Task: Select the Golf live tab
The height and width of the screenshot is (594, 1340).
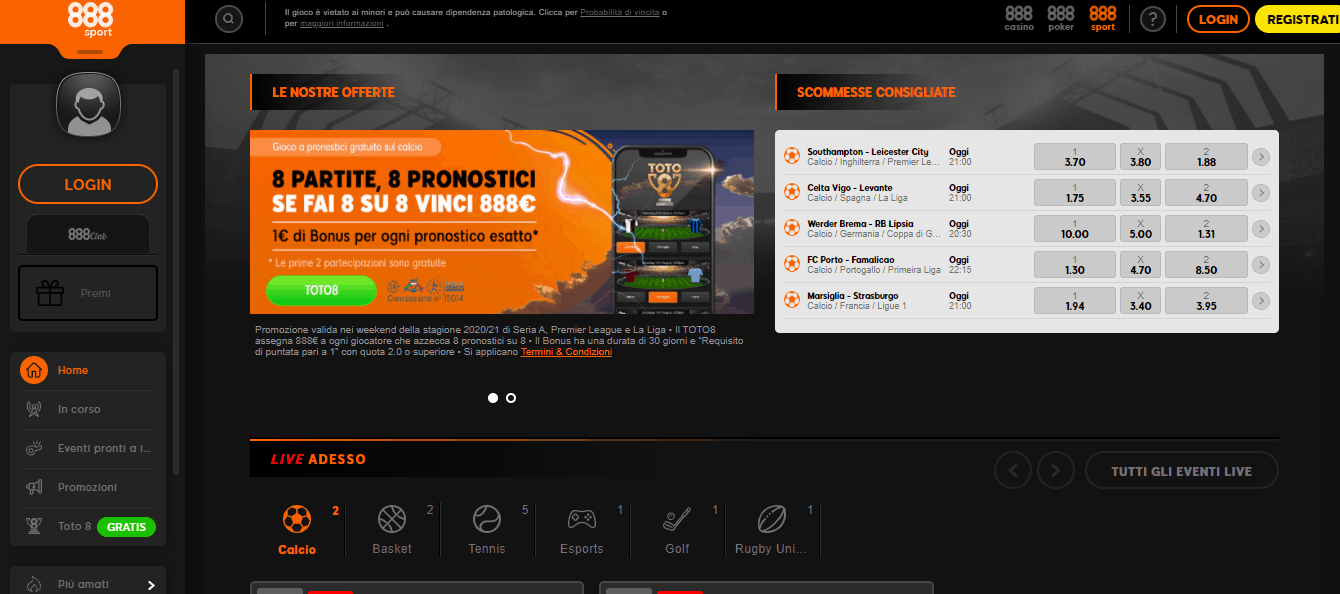Action: tap(677, 530)
